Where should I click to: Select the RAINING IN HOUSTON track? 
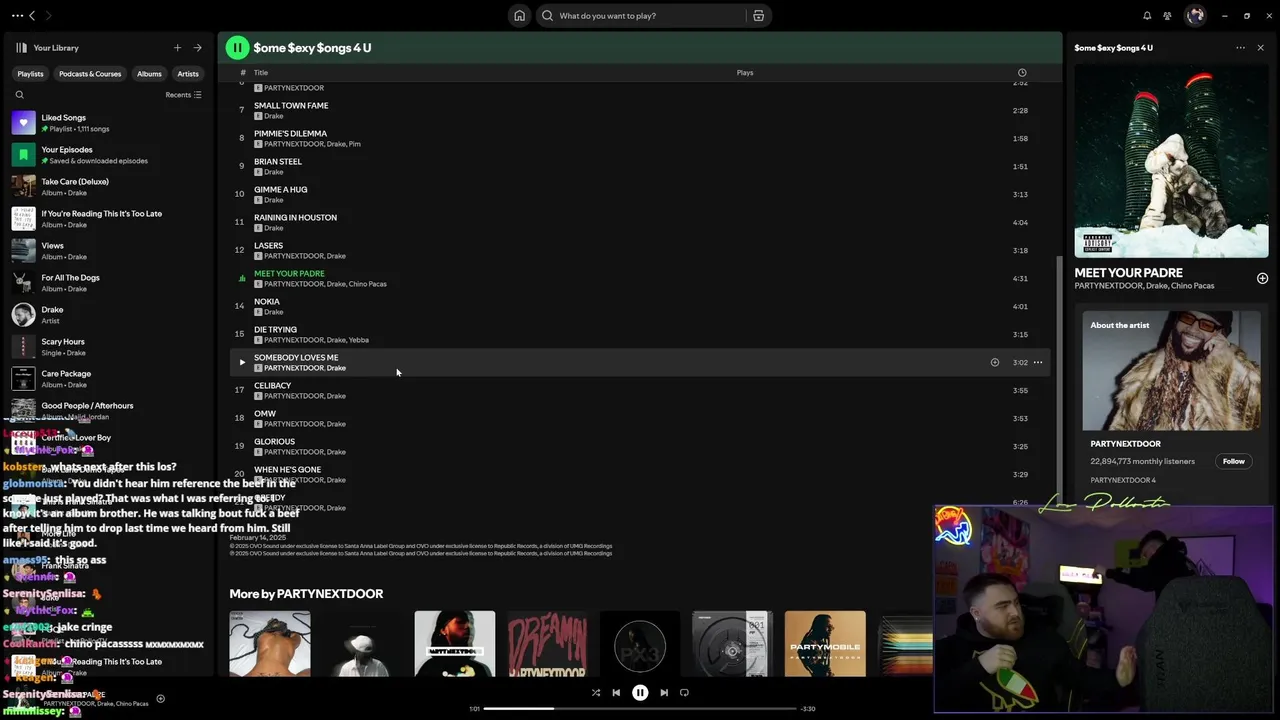(x=640, y=223)
